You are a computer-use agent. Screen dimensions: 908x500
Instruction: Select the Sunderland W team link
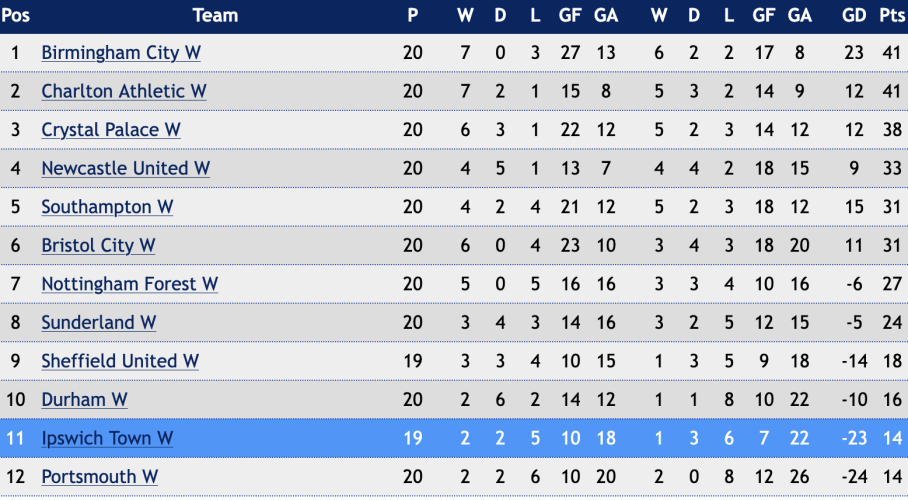tap(99, 322)
